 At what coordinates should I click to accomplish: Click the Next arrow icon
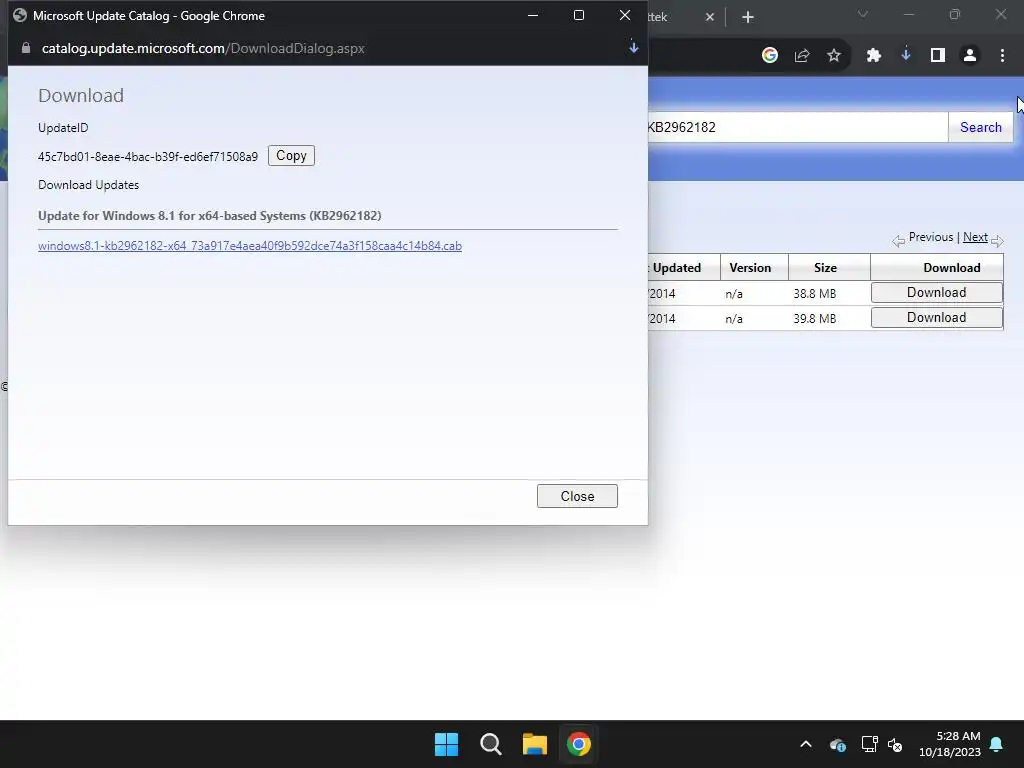[997, 241]
